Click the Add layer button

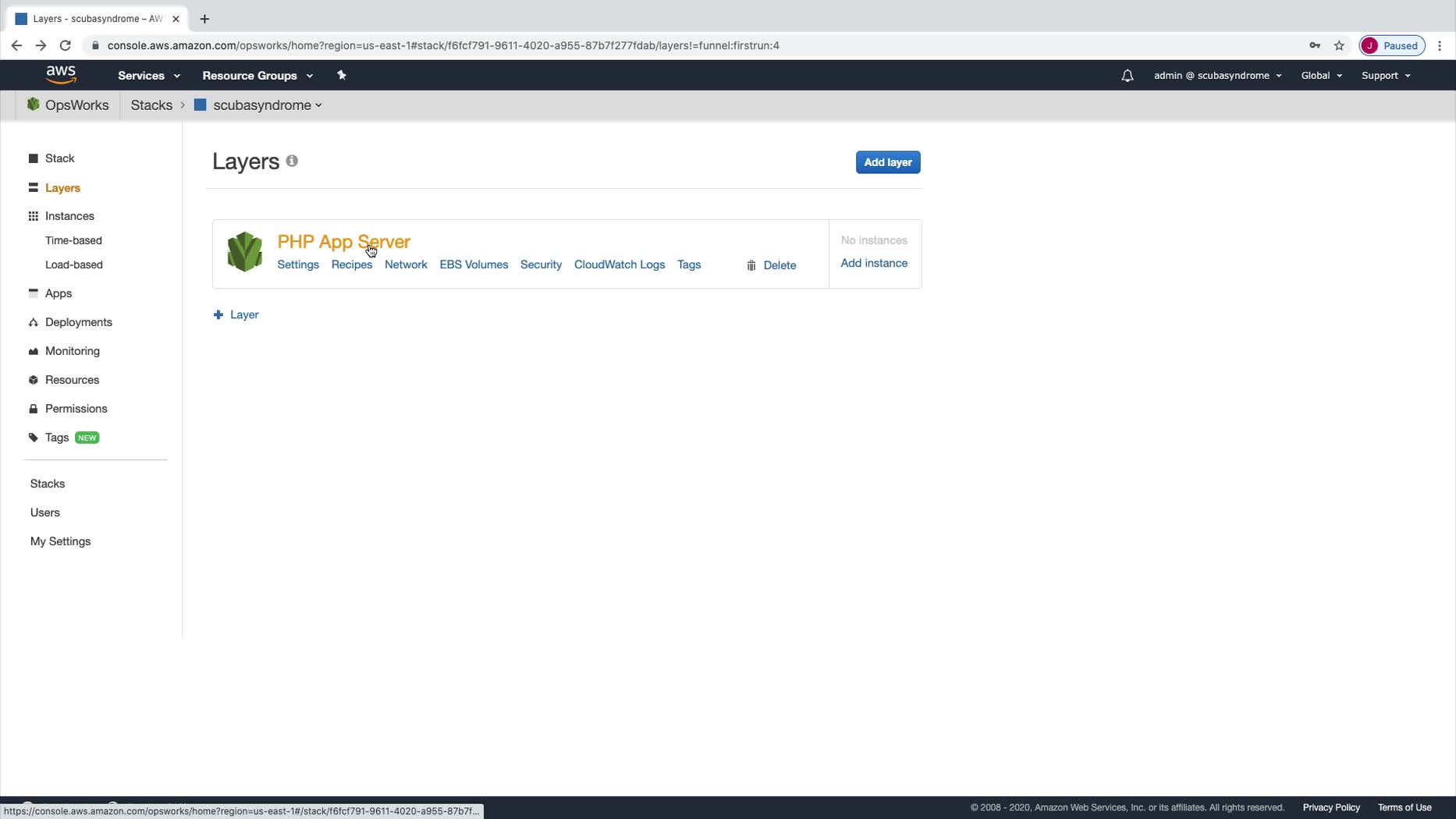888,162
